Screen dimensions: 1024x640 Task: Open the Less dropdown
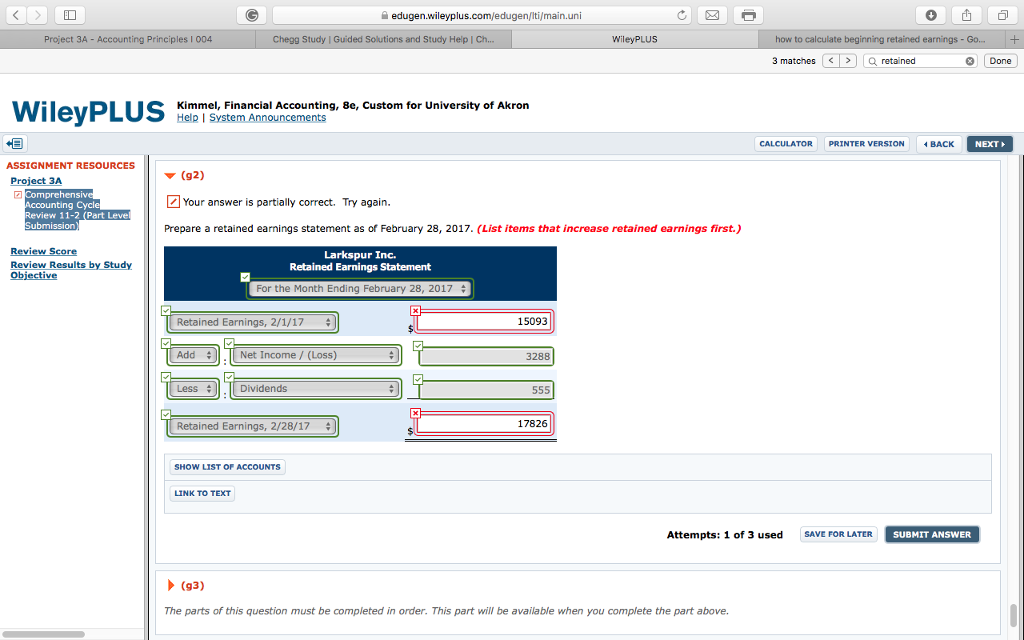pyautogui.click(x=193, y=389)
